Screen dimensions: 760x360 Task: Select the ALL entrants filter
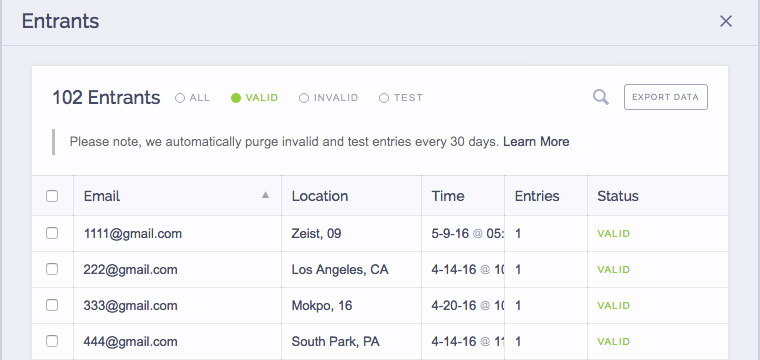[x=192, y=98]
